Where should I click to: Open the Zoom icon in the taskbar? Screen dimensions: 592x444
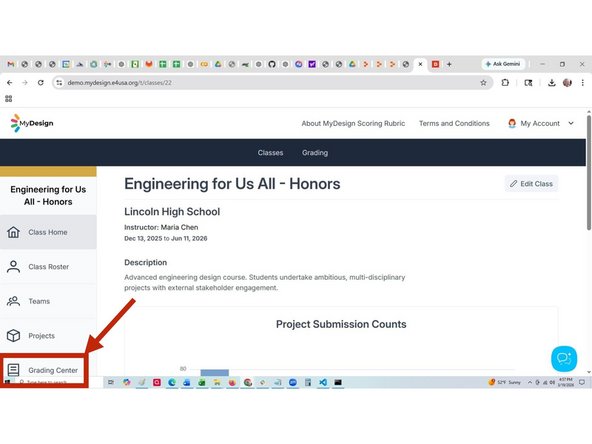(293, 382)
